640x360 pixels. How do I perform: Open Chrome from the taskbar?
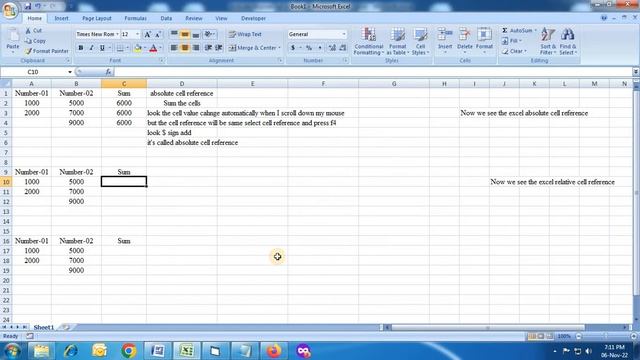click(x=129, y=351)
